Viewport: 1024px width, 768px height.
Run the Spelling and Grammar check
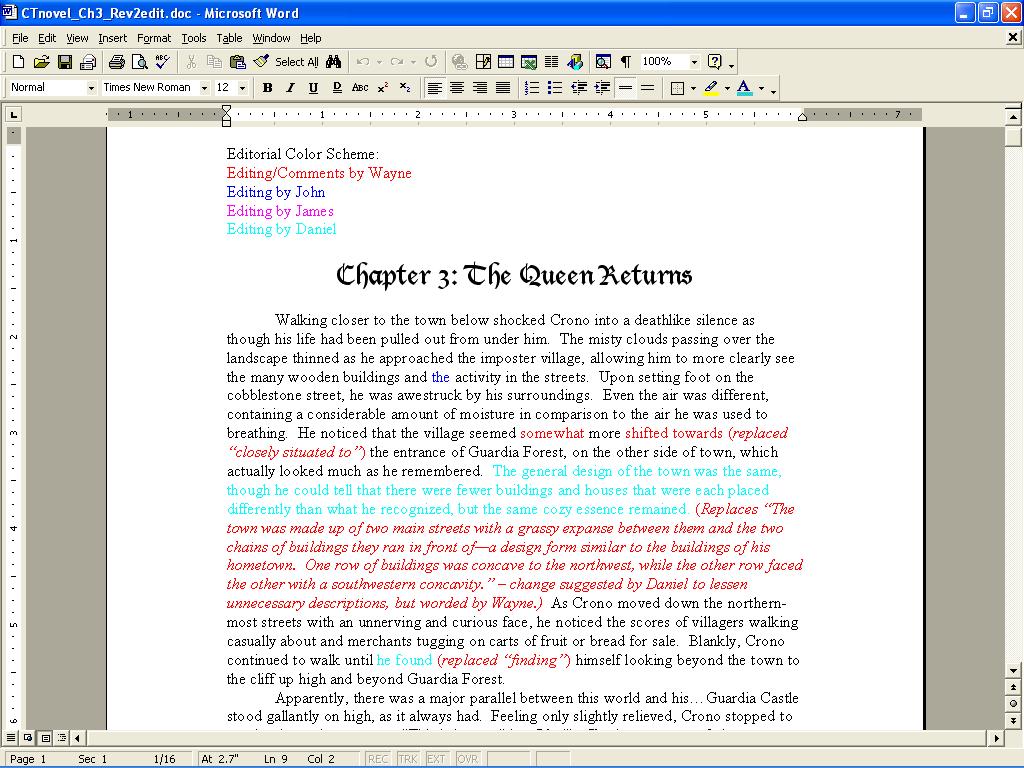[163, 62]
